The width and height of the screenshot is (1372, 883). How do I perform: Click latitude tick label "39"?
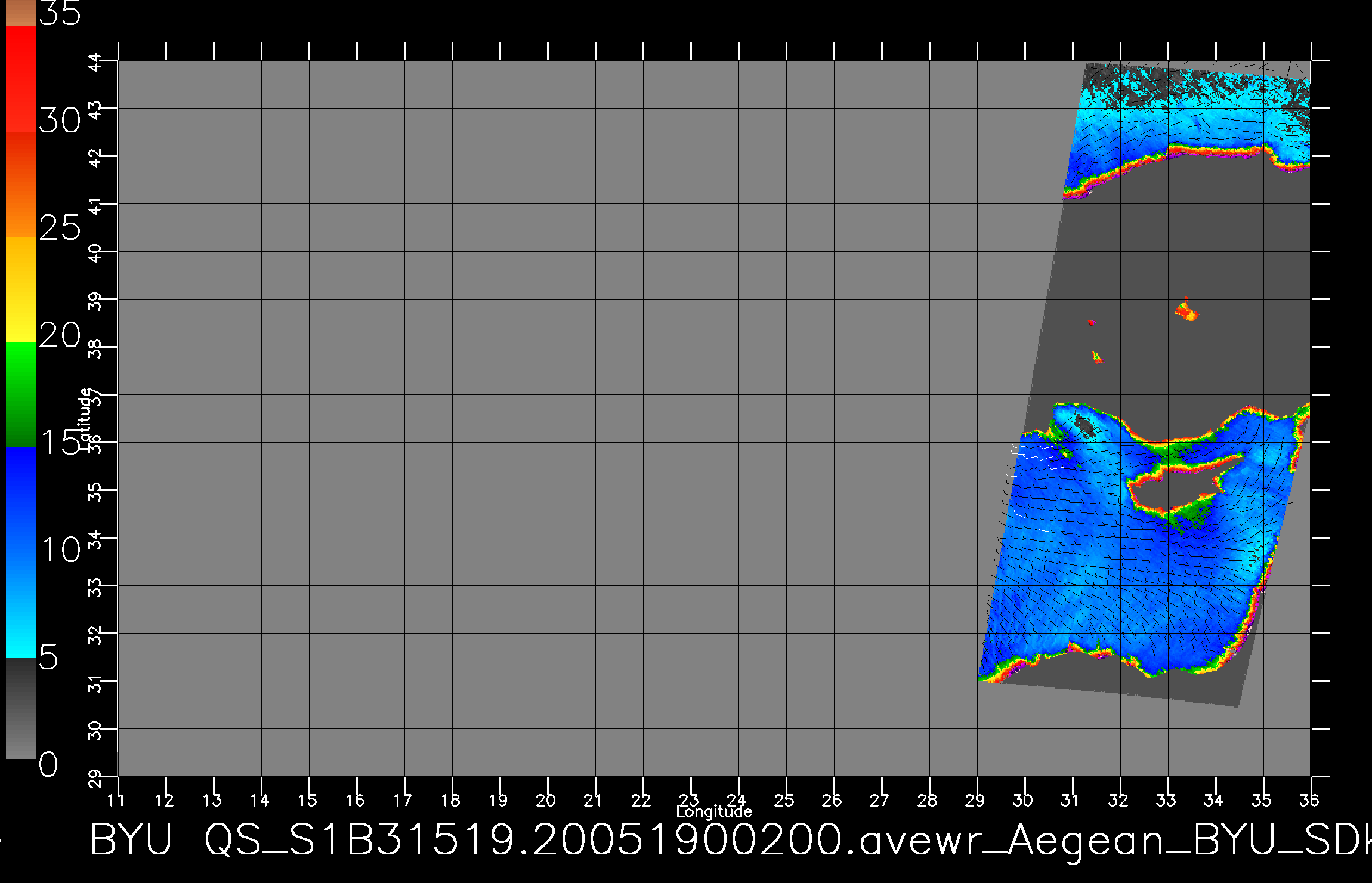(96, 301)
